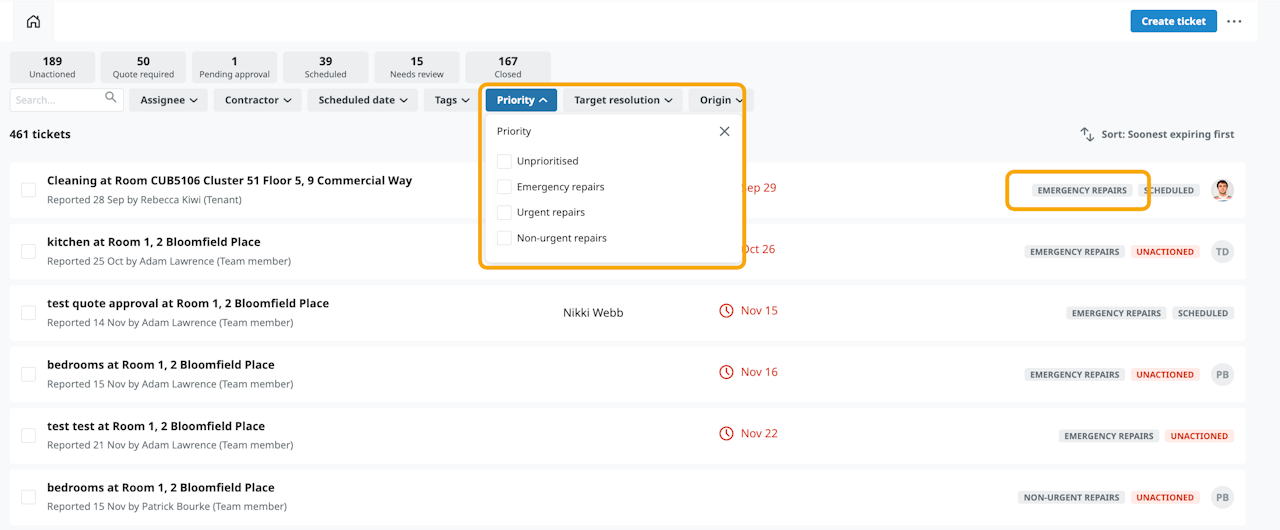
Task: Open the Contractor filter dropdown
Action: [258, 100]
